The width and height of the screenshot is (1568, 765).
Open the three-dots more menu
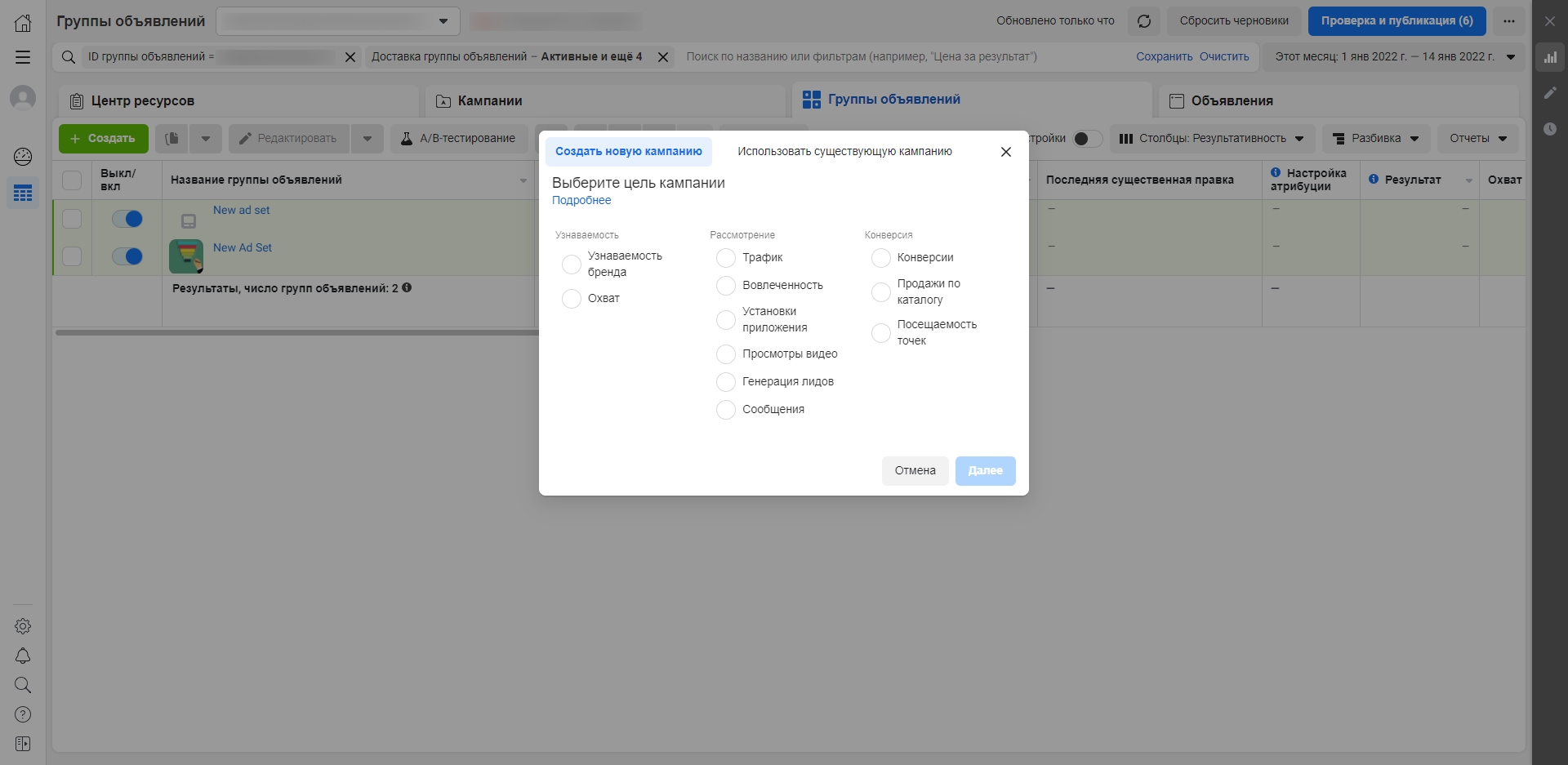pyautogui.click(x=1509, y=21)
